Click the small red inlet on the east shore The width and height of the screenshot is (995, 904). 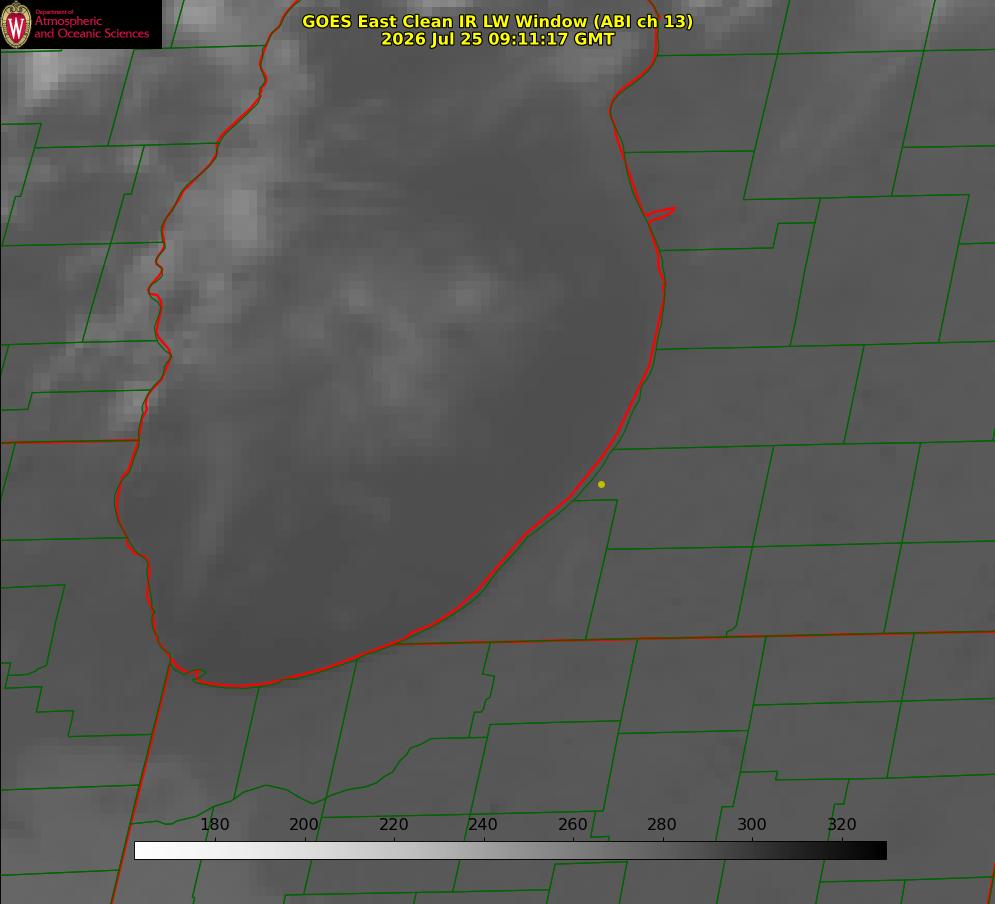click(x=660, y=214)
